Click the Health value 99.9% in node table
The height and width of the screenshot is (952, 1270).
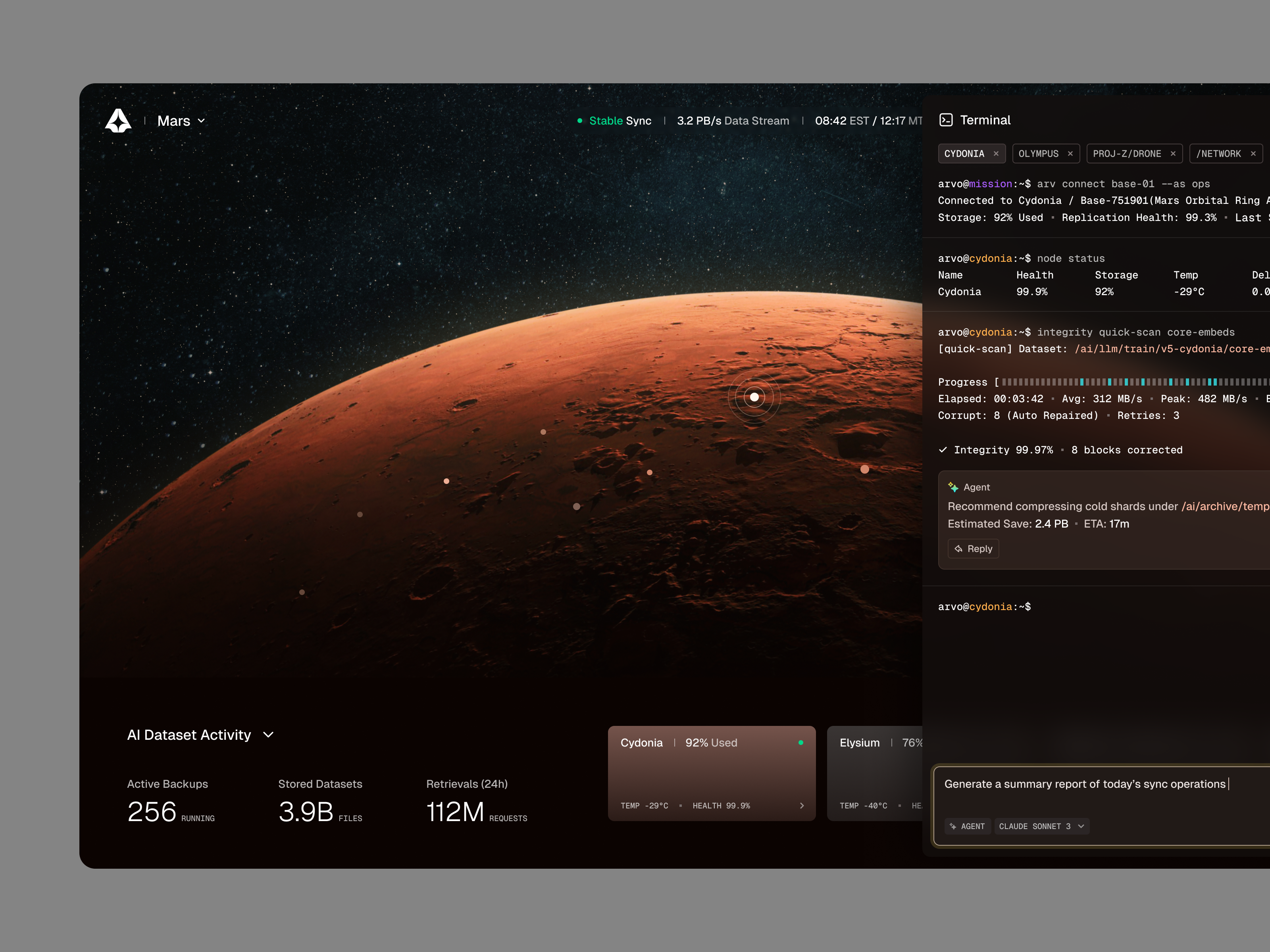tap(1032, 292)
